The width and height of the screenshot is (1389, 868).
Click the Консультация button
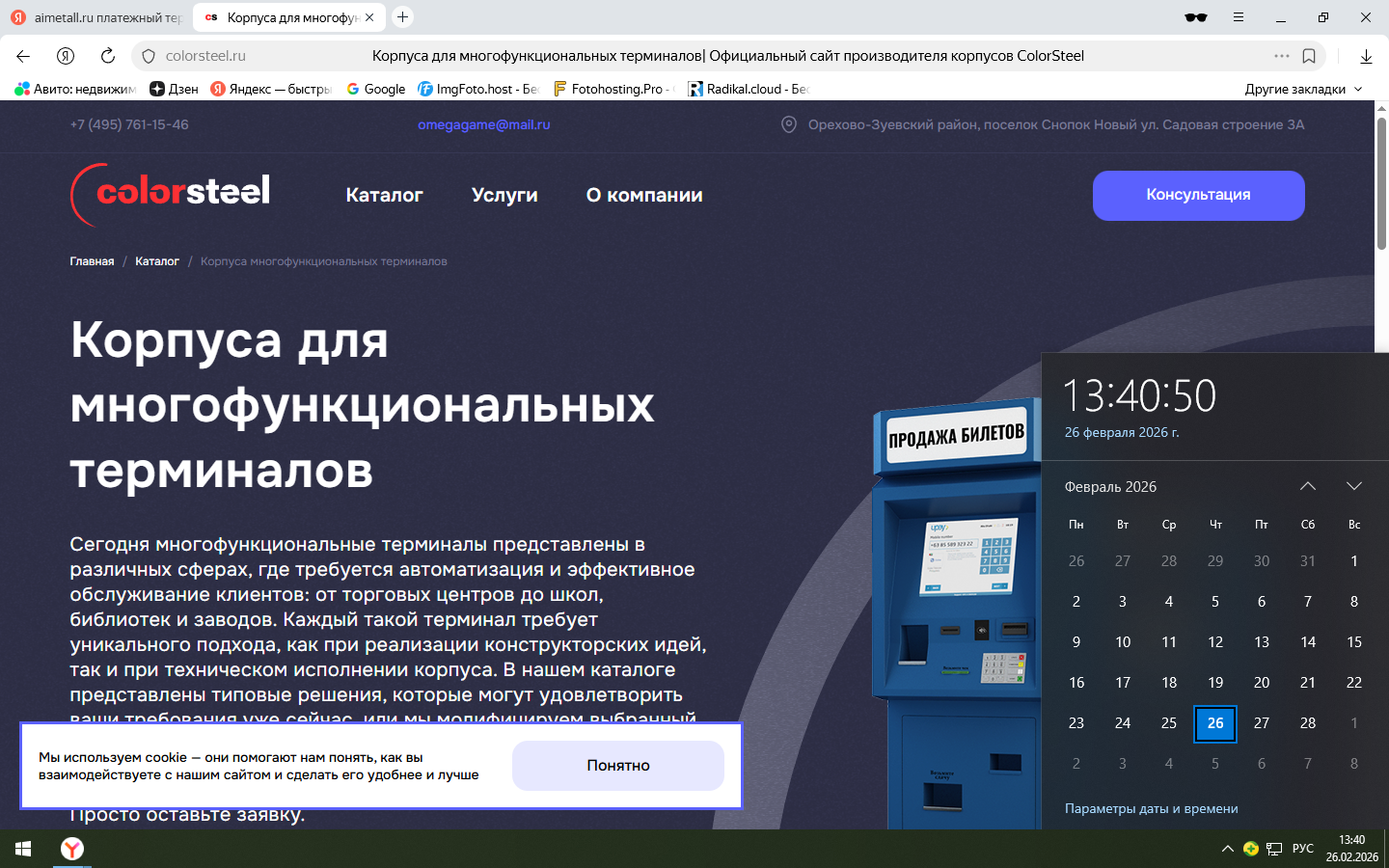[x=1198, y=195]
